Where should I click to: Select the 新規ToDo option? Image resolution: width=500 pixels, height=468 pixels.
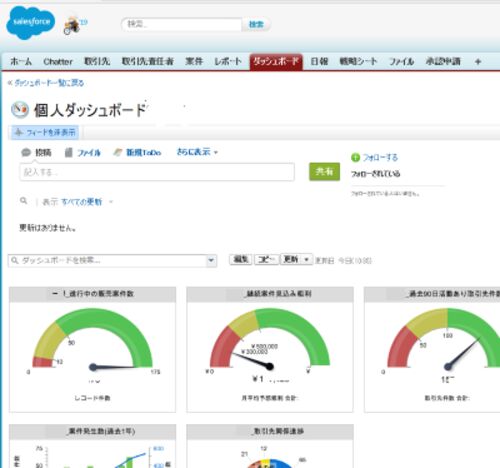(144, 153)
